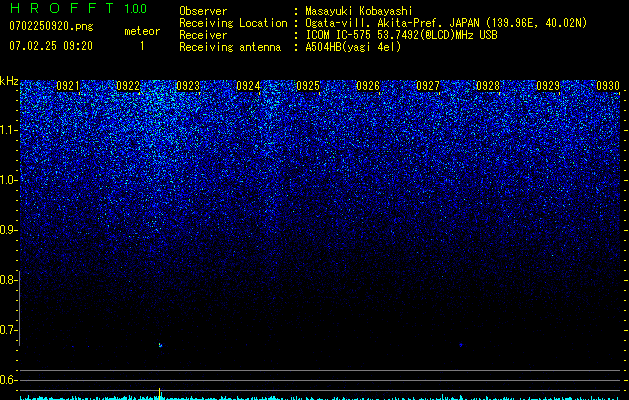Screen dimensions: 629x400
Task: Click the date stamp 07.02.25 09:20
Action: tap(51, 46)
